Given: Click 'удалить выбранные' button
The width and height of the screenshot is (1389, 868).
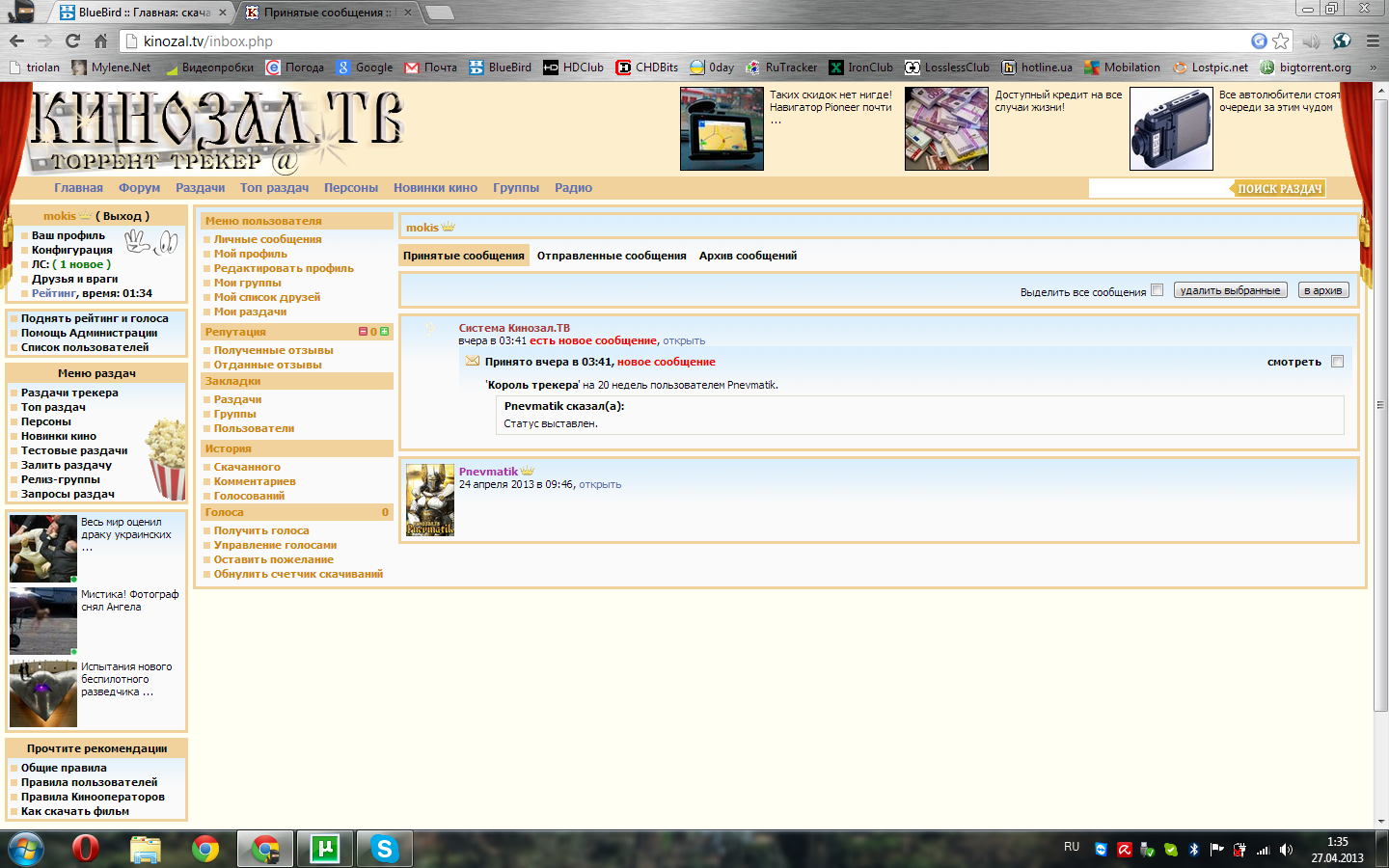Looking at the screenshot, I should [x=1231, y=290].
